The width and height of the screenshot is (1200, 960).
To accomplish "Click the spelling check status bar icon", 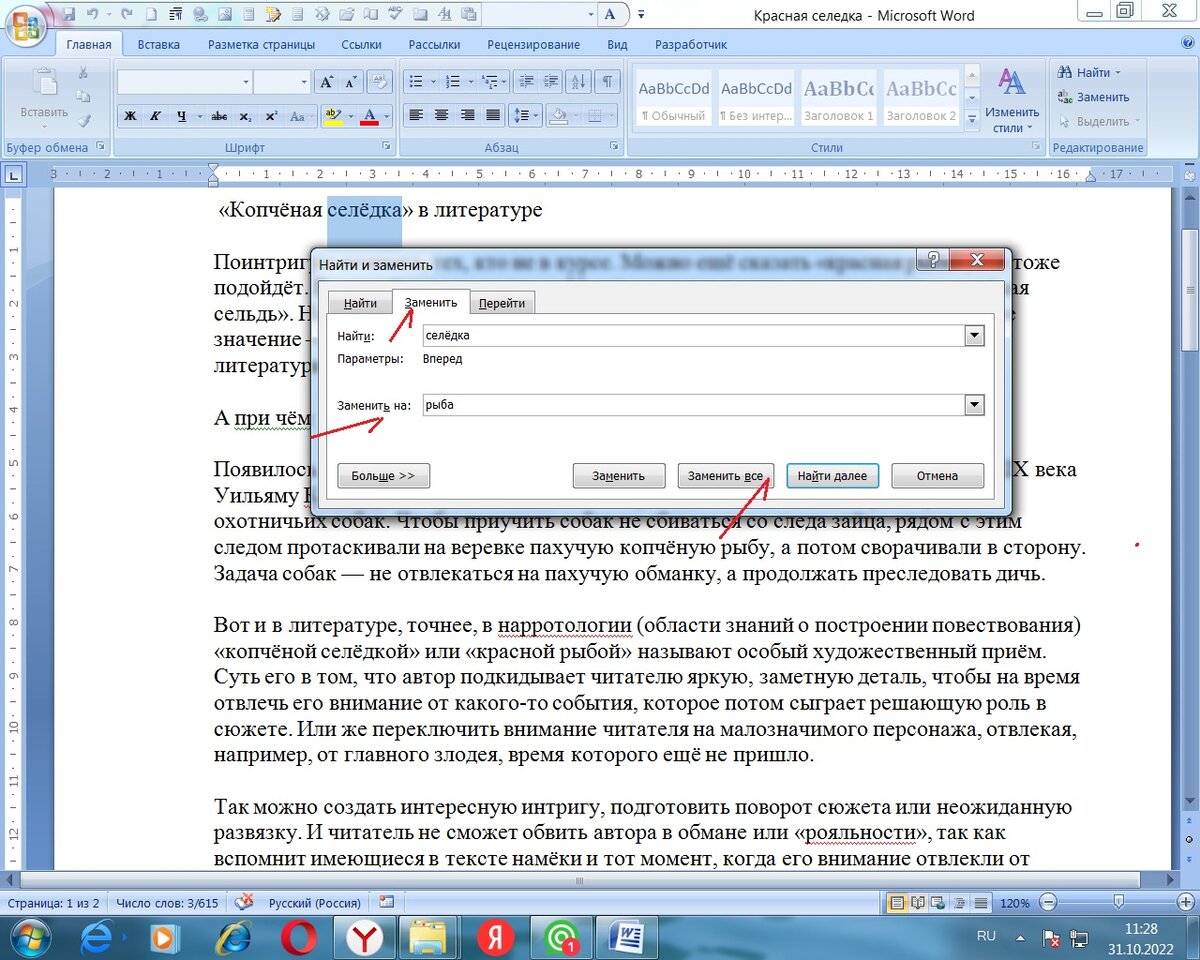I will coord(244,902).
